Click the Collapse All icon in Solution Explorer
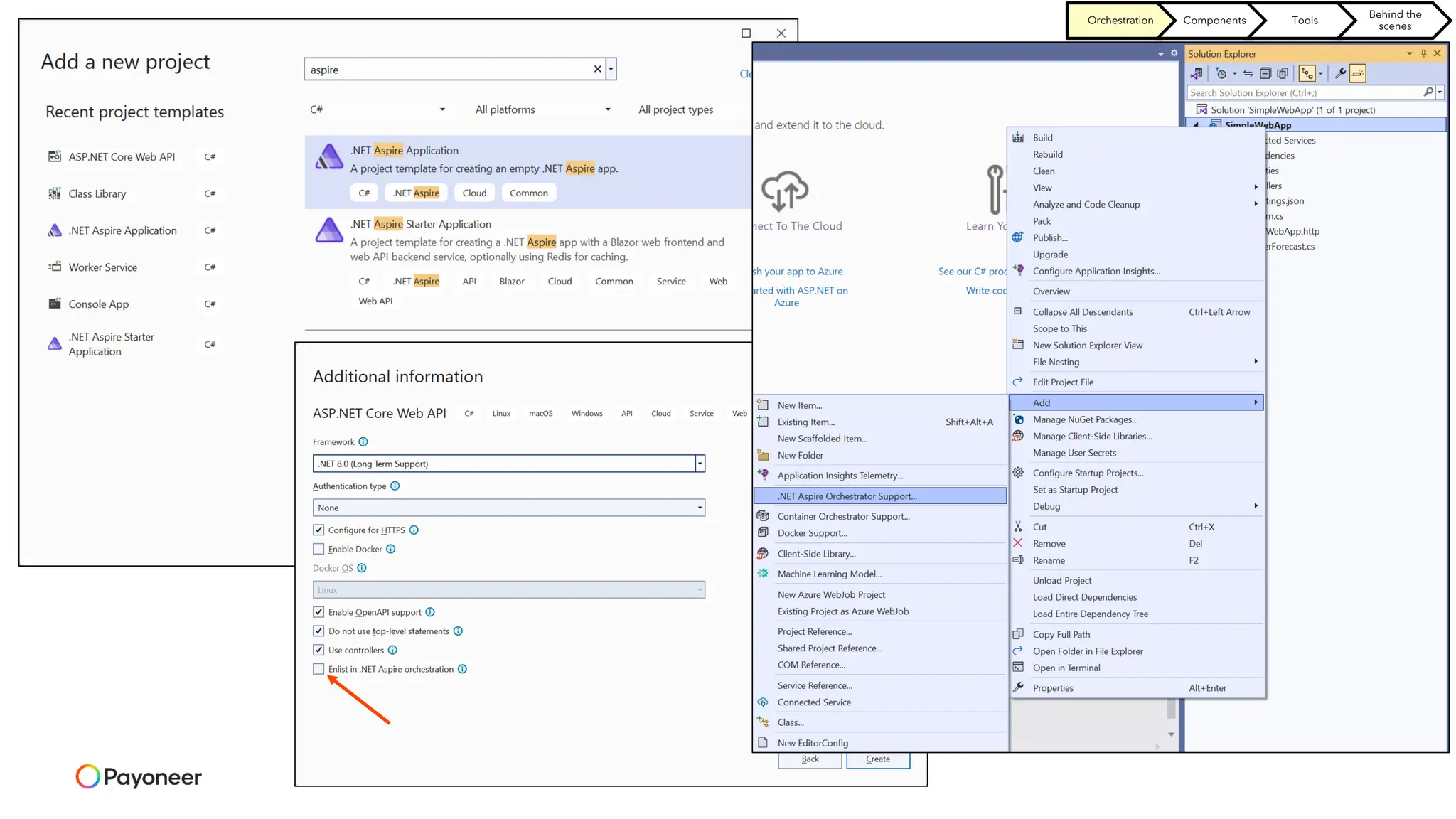The image size is (1456, 819). (x=1265, y=73)
